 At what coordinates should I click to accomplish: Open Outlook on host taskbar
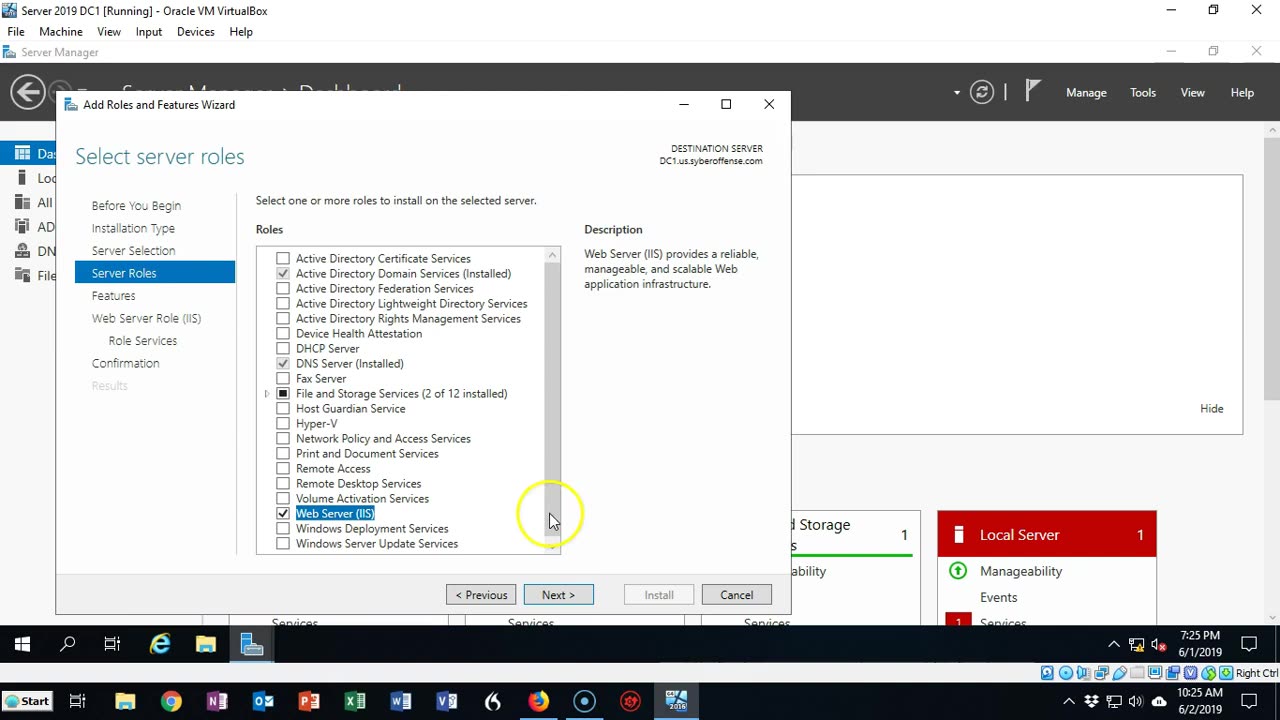click(x=263, y=701)
